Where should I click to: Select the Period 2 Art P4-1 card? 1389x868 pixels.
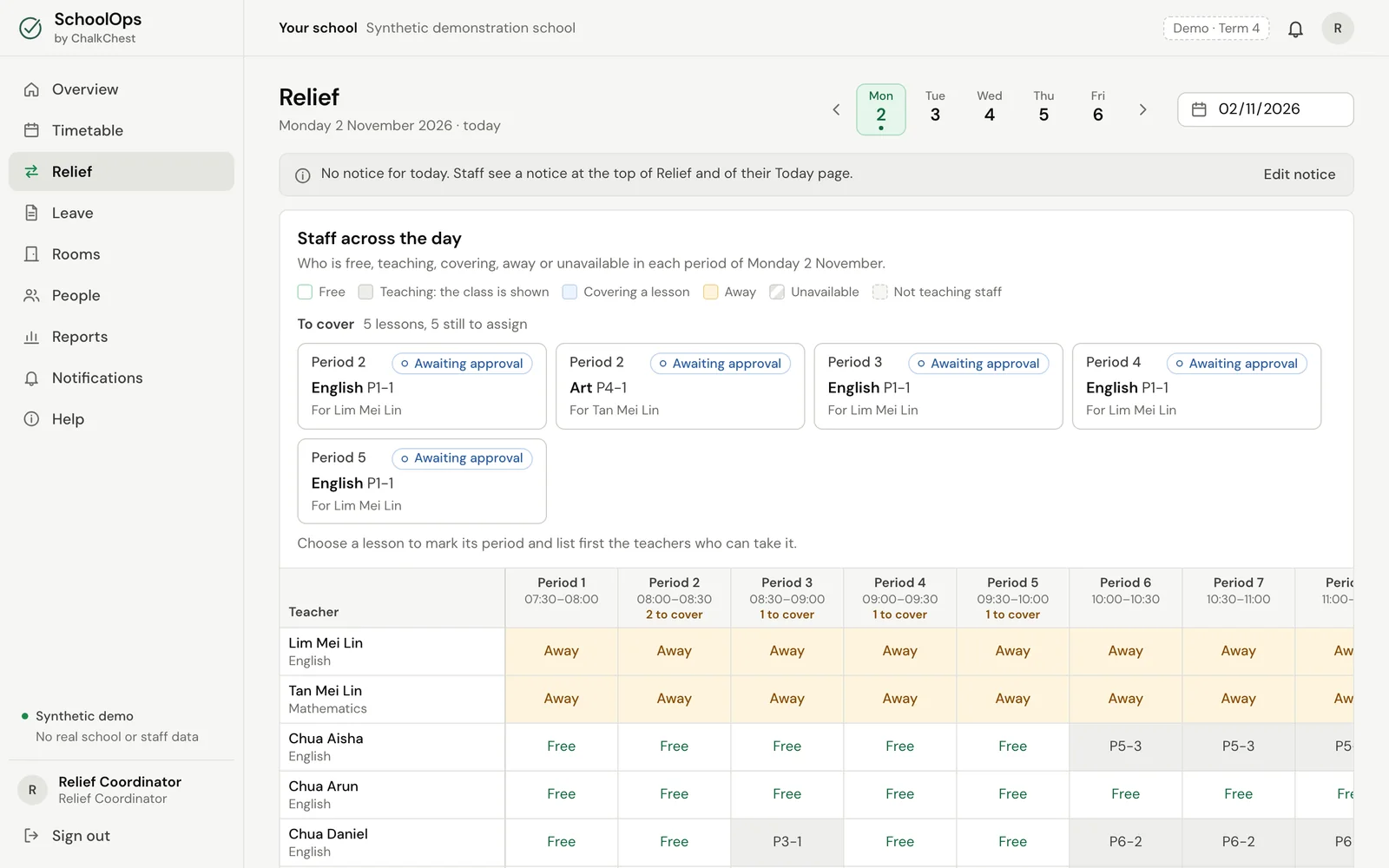(680, 386)
